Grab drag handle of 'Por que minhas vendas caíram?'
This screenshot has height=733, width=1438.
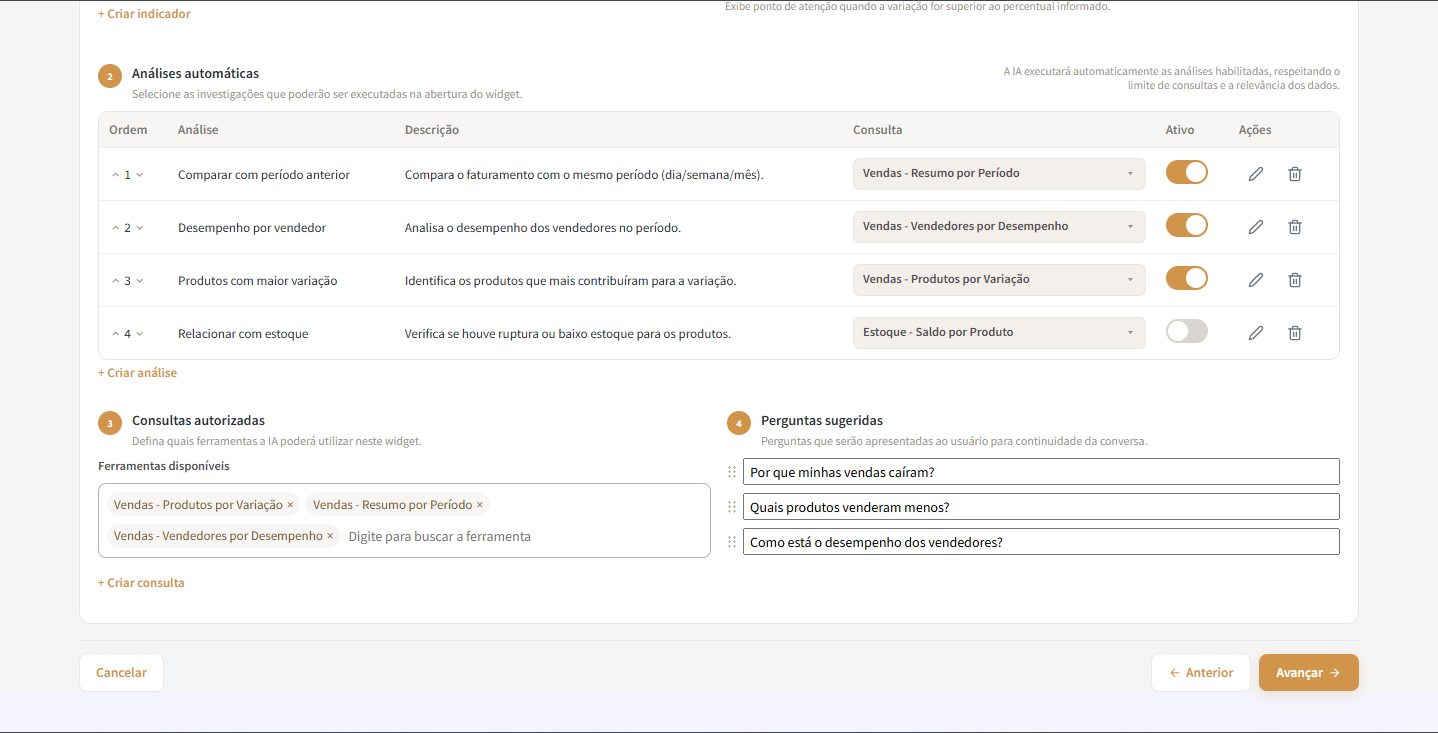click(732, 472)
